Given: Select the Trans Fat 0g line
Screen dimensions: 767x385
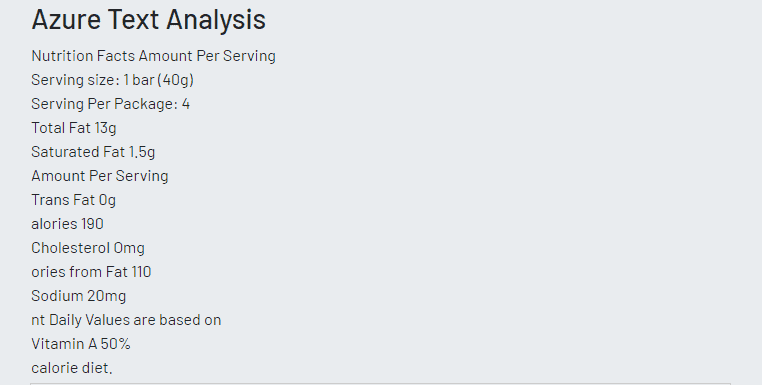Looking at the screenshot, I should pyautogui.click(x=73, y=200).
